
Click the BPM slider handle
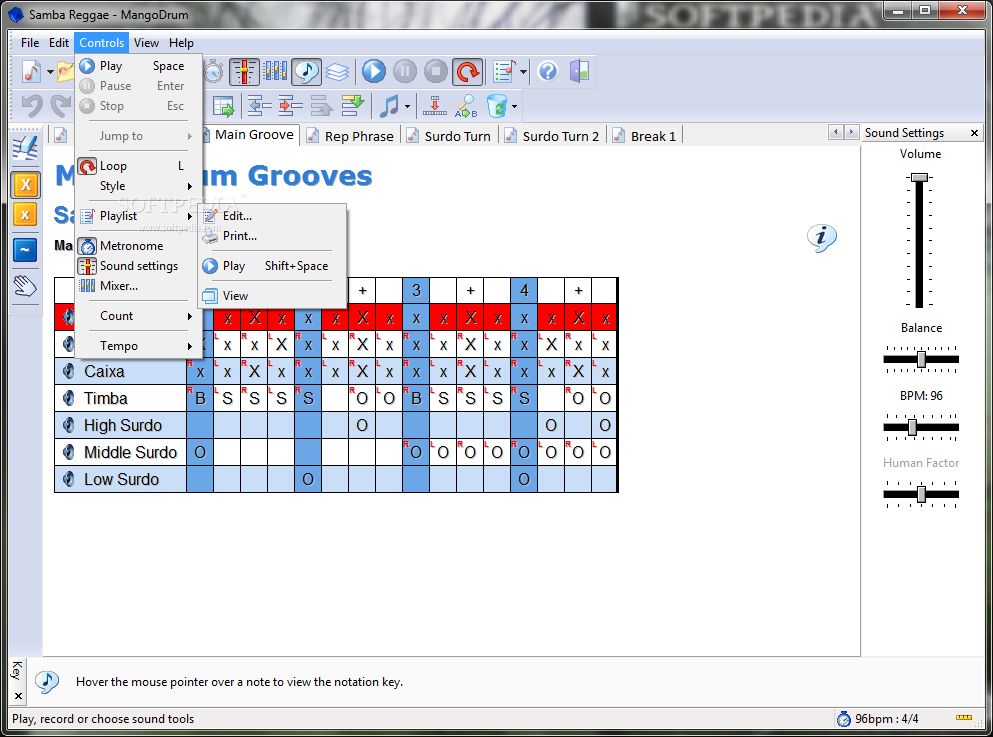pos(912,427)
